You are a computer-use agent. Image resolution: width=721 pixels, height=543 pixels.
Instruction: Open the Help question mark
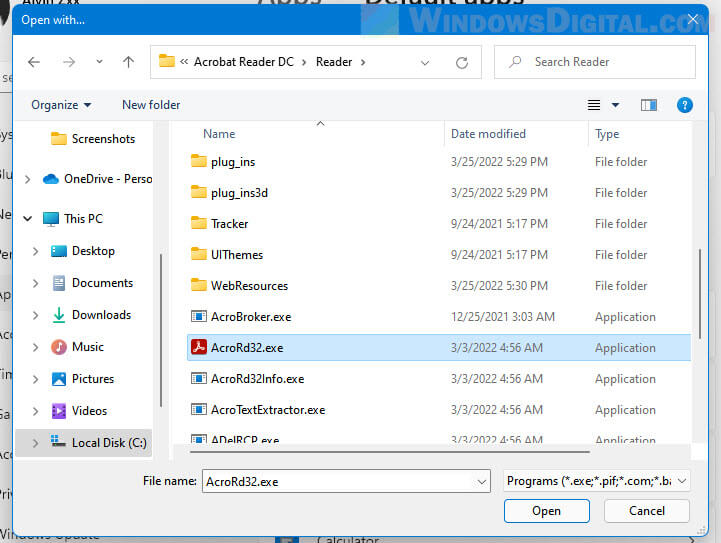[x=685, y=105]
